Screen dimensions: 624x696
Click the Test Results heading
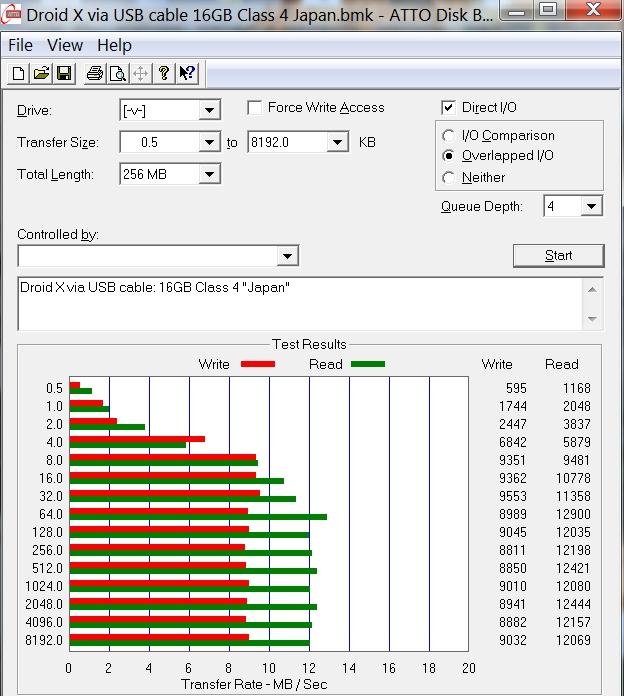pyautogui.click(x=309, y=344)
